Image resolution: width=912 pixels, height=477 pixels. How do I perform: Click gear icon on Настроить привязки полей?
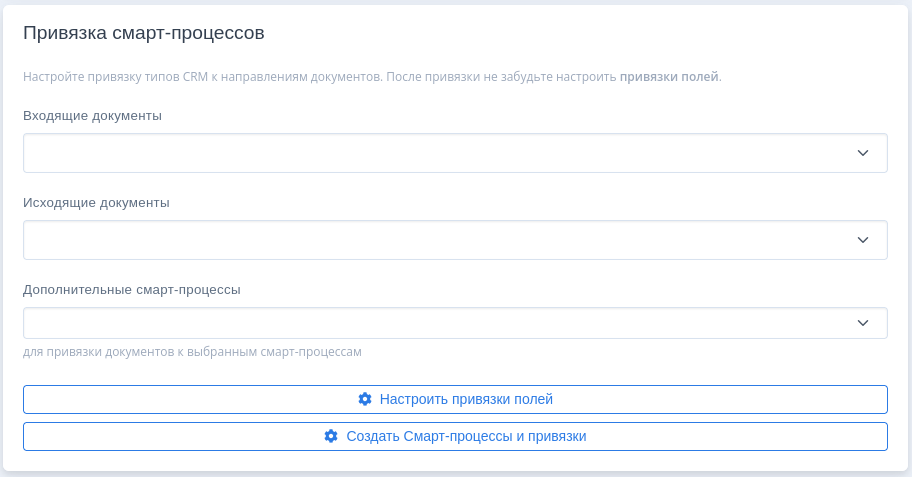(365, 399)
